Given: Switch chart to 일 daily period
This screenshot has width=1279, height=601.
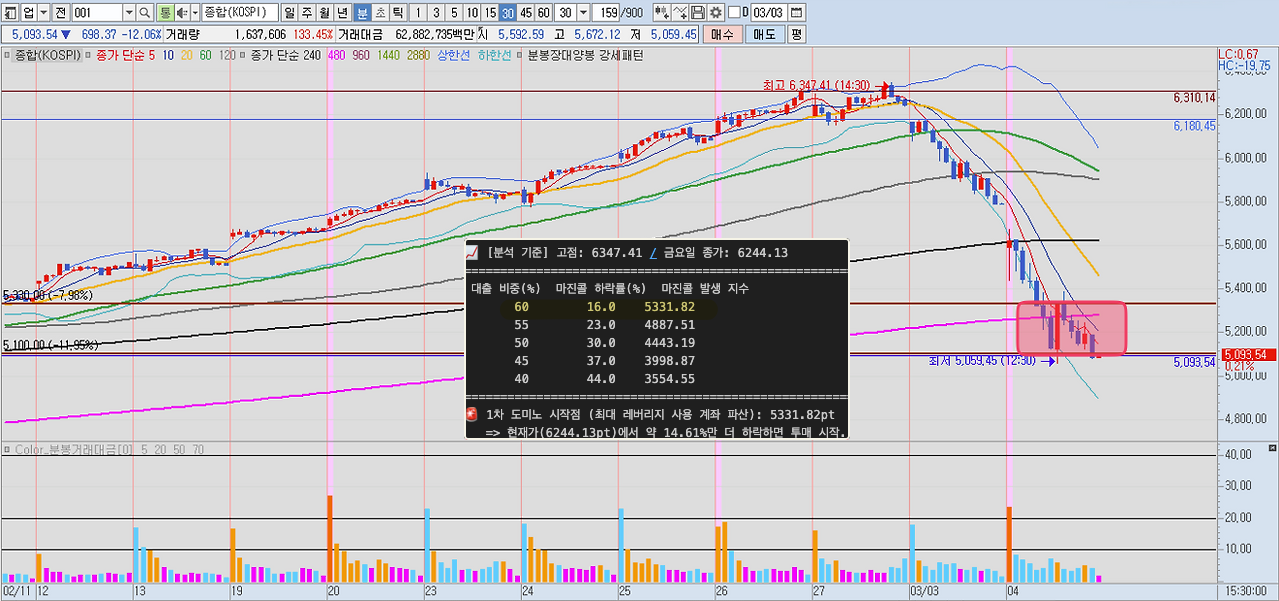Looking at the screenshot, I should (289, 13).
